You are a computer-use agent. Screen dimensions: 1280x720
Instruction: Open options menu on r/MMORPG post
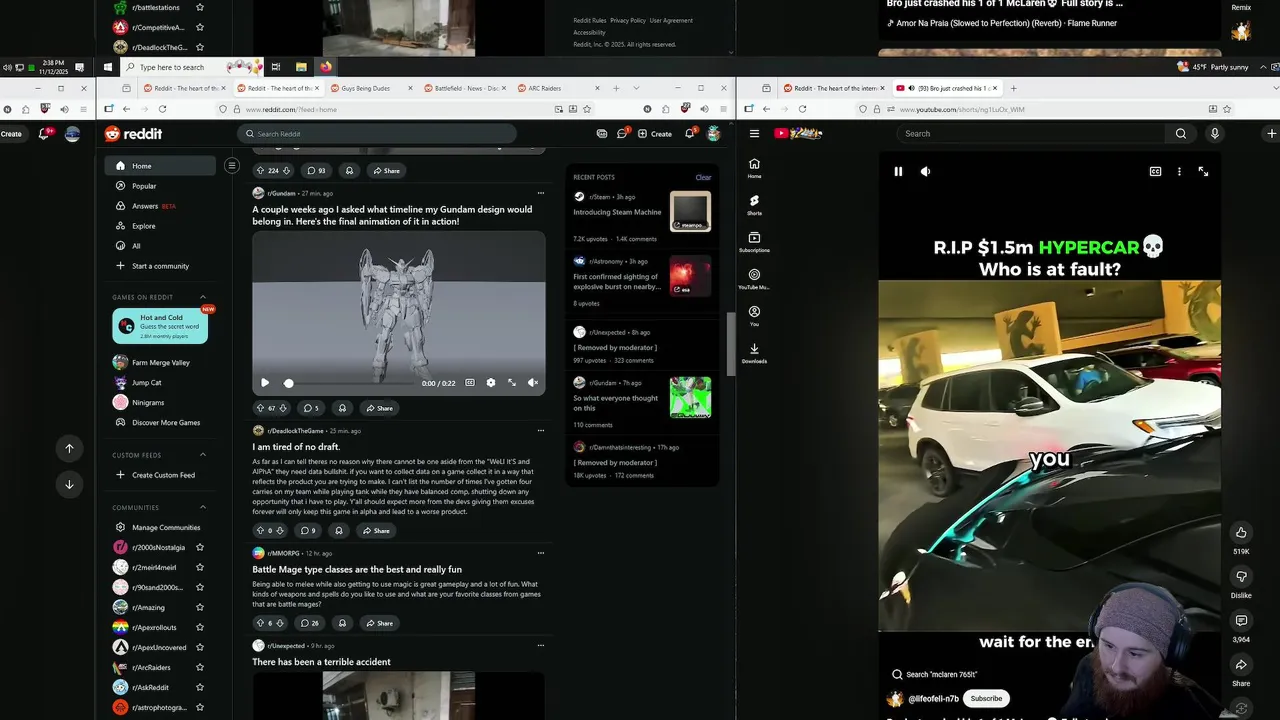coord(541,553)
